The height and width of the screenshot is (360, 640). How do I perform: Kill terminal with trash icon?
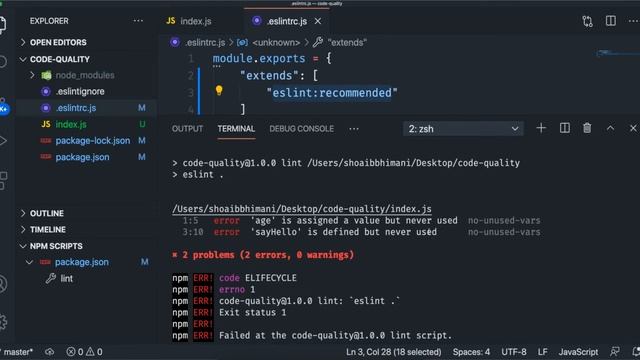(x=587, y=128)
